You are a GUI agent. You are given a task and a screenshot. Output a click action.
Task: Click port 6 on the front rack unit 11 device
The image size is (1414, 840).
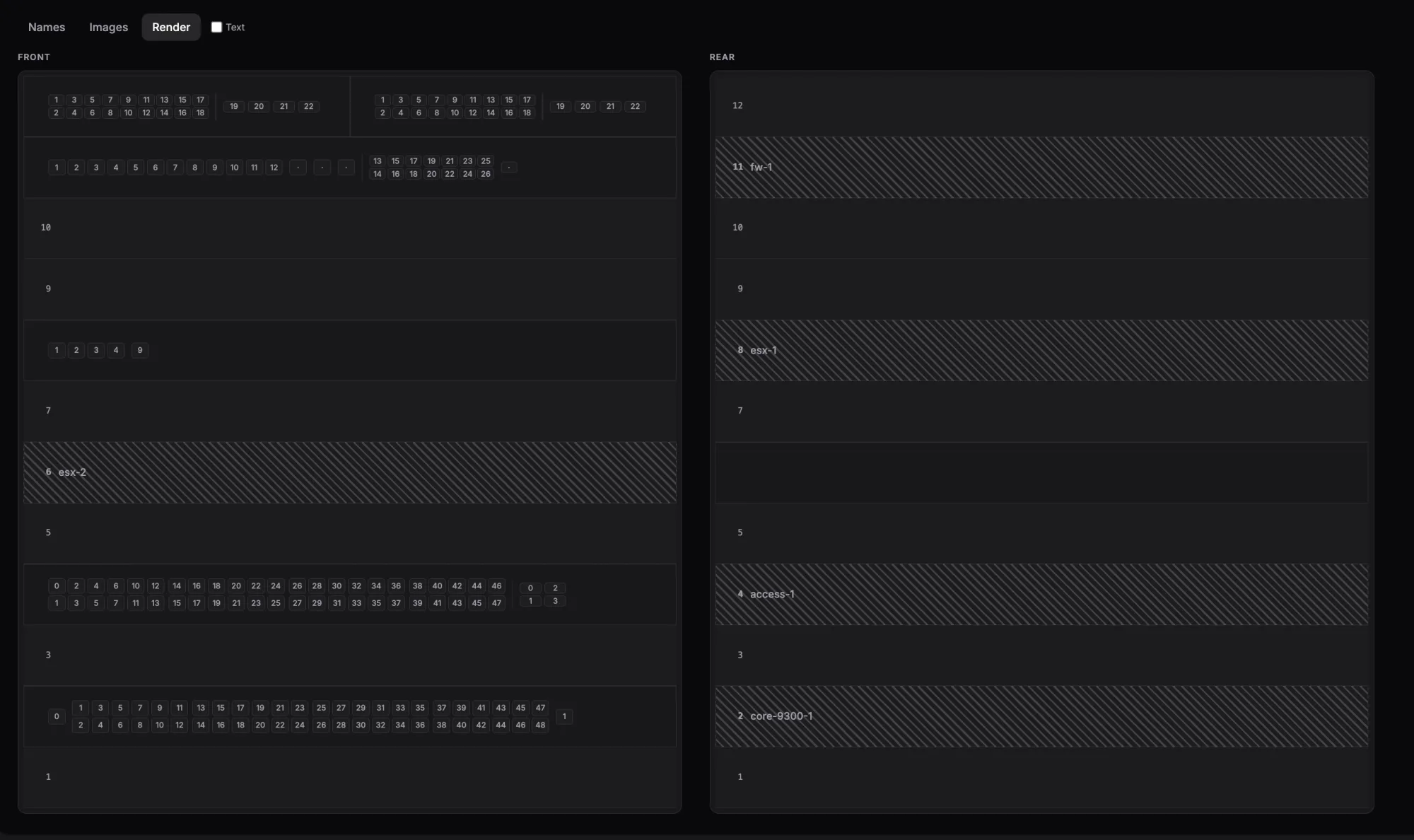point(156,168)
